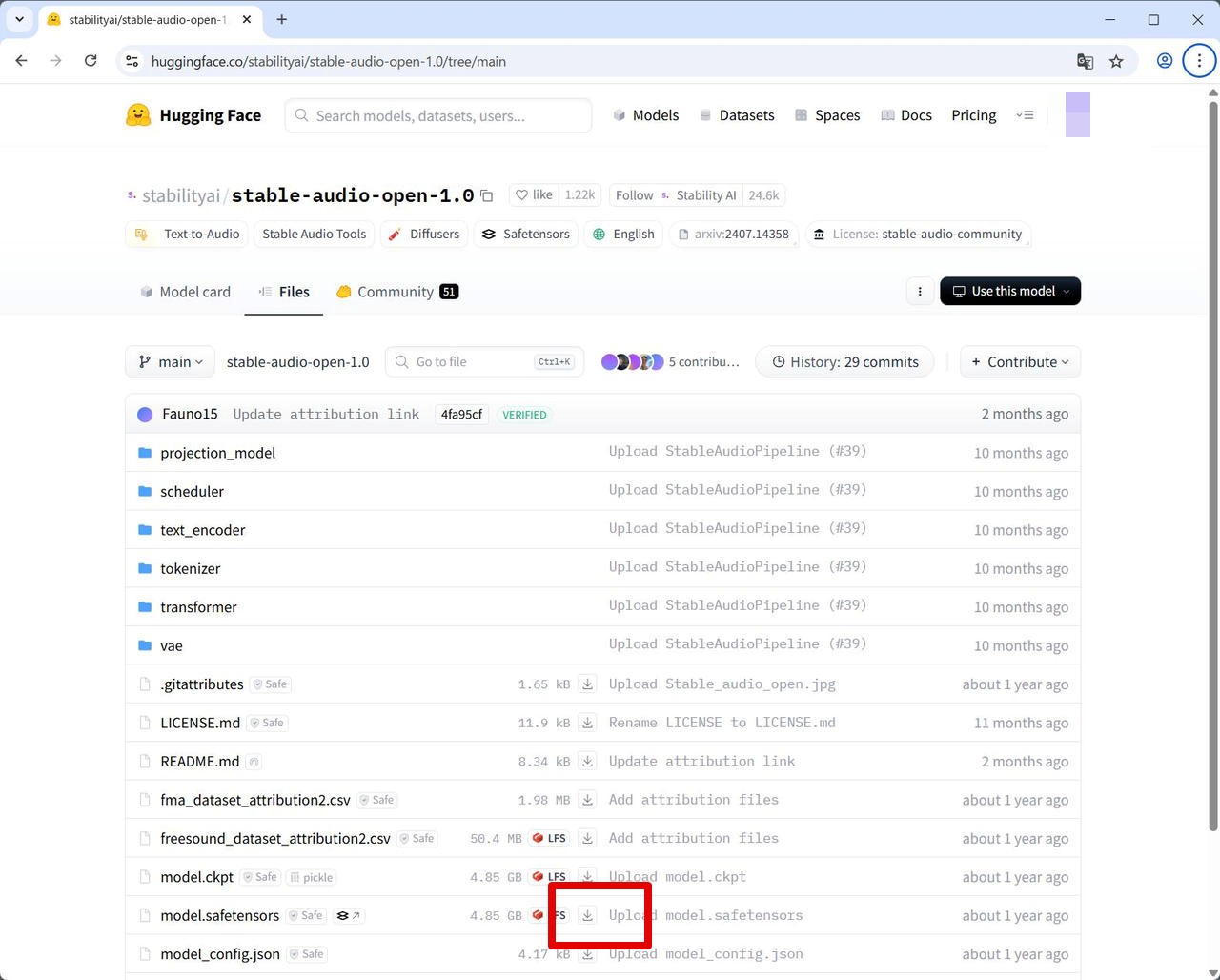Open the README.md file
Screen dimensions: 1220x980
[x=199, y=762]
